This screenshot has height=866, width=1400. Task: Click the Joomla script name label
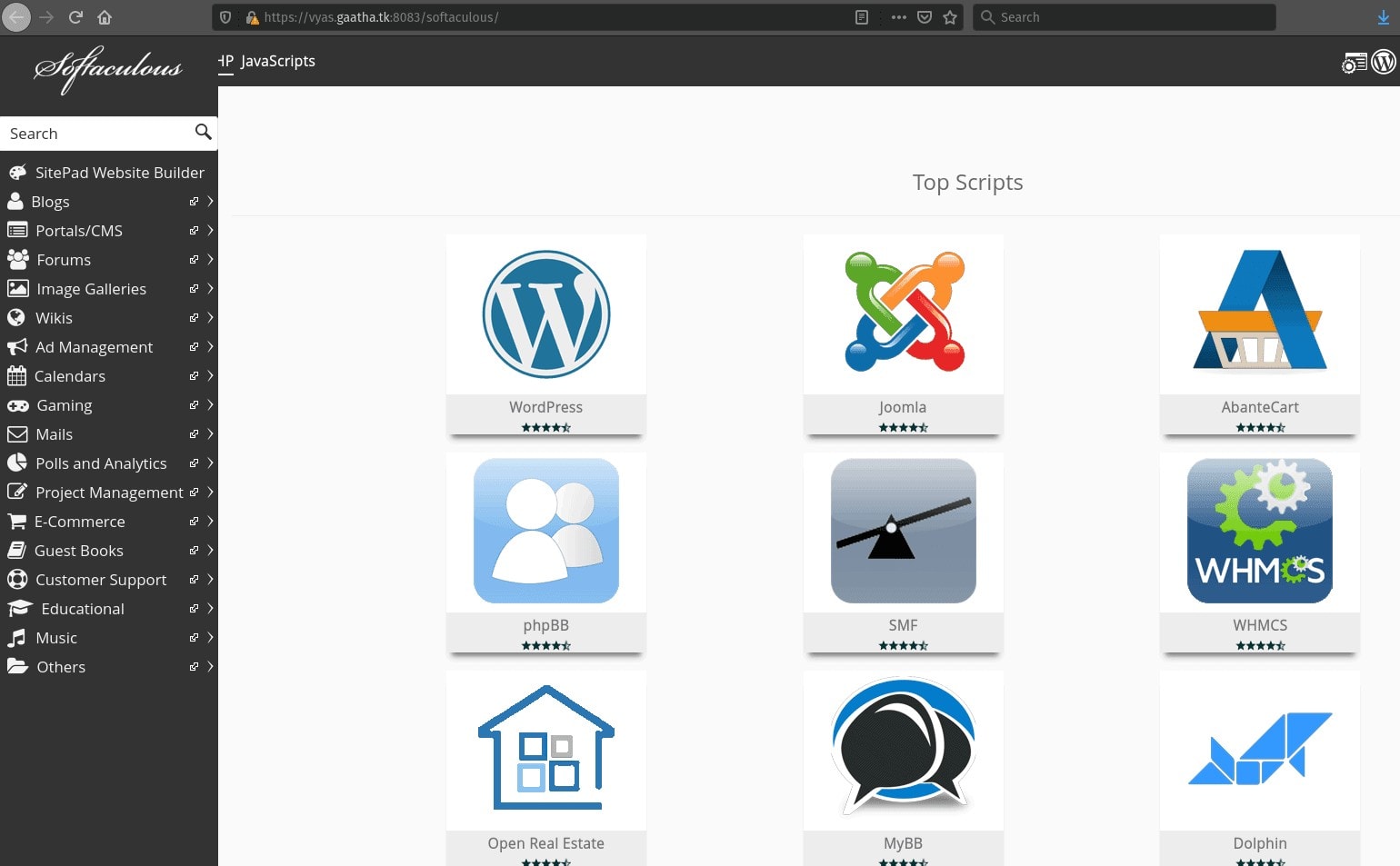click(904, 407)
